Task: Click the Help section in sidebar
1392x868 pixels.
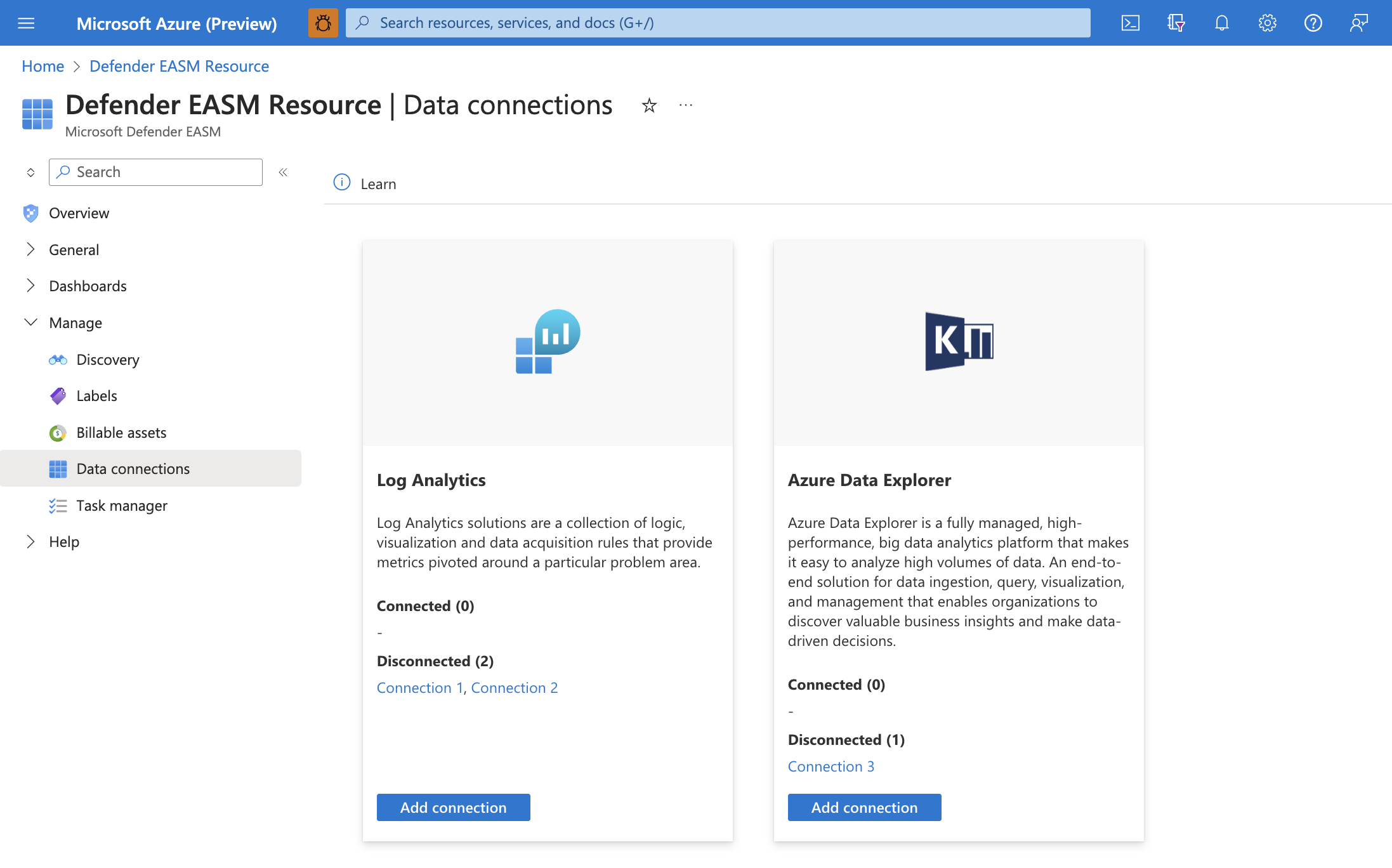Action: coord(64,541)
